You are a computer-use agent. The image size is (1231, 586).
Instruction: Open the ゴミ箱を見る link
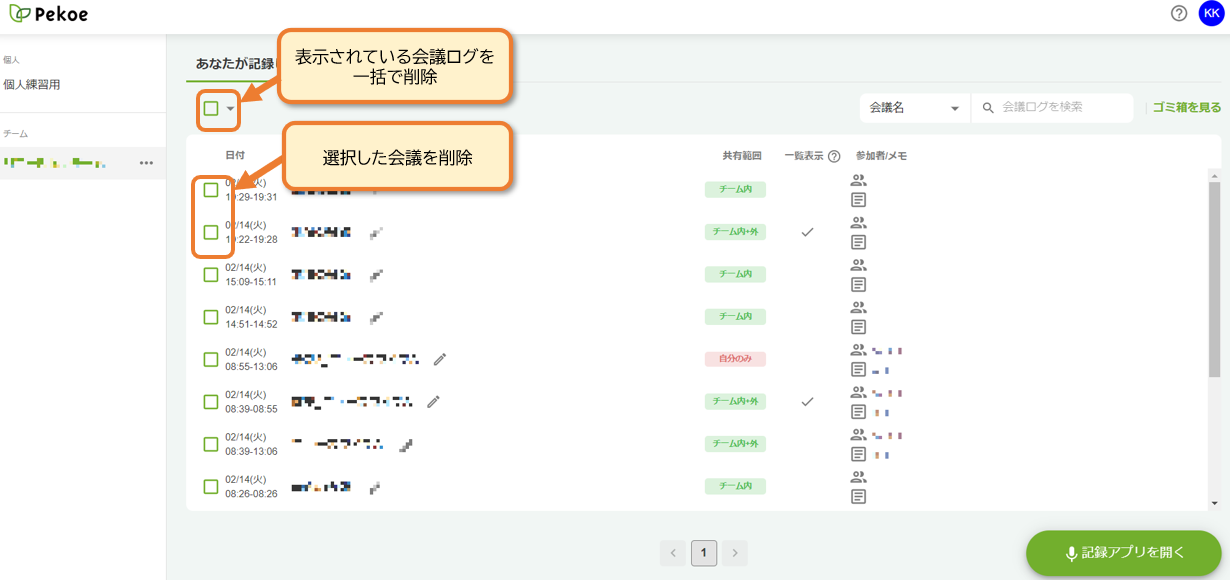coord(1187,108)
